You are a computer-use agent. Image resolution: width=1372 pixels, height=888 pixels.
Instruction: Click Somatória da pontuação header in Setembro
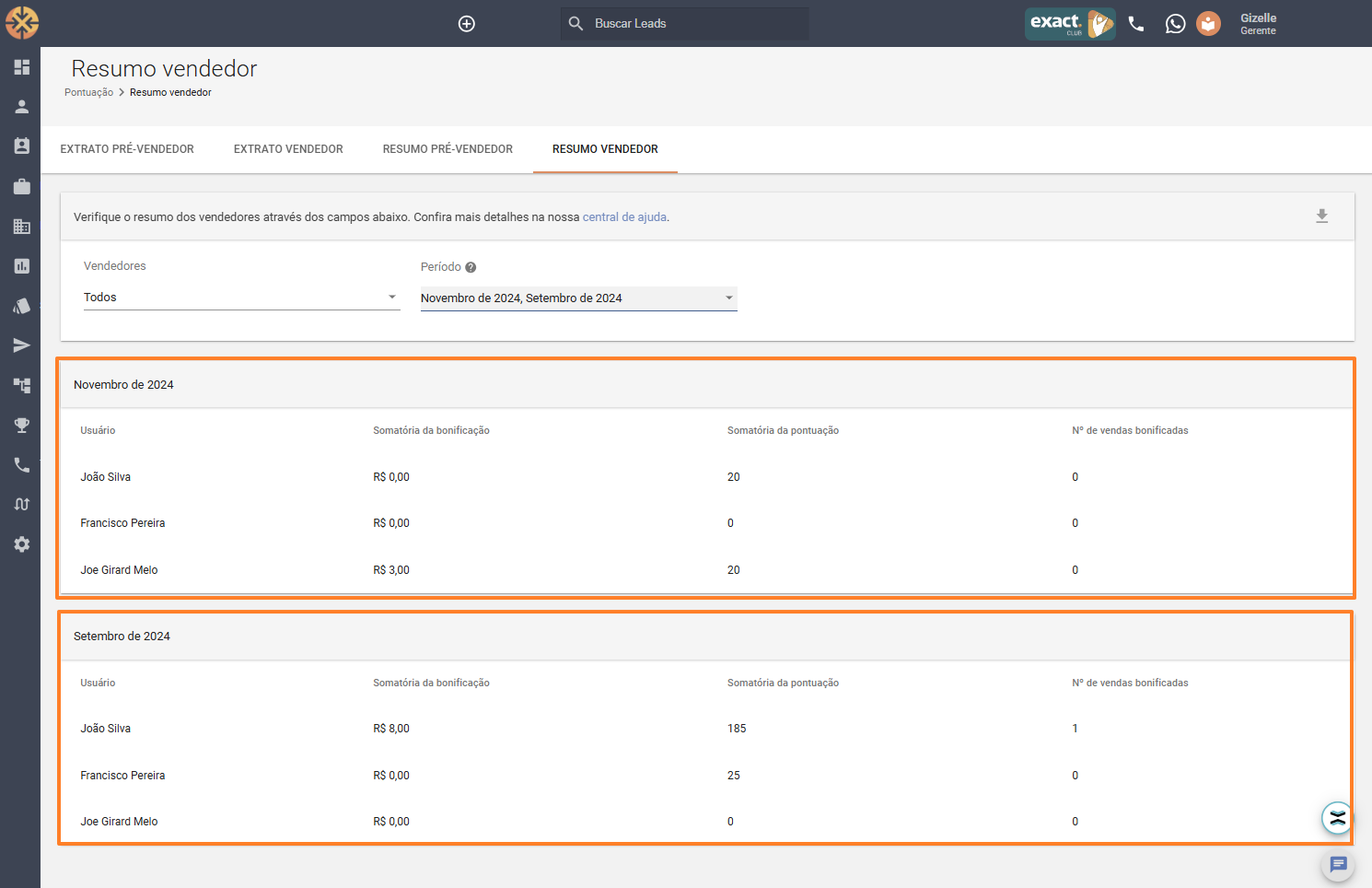point(783,683)
